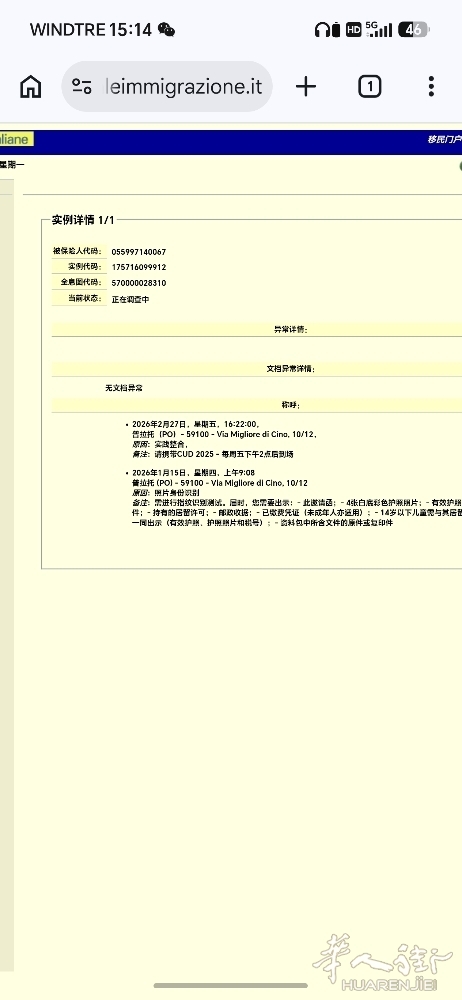Click the highlighted 'liane' header text

tap(16, 138)
